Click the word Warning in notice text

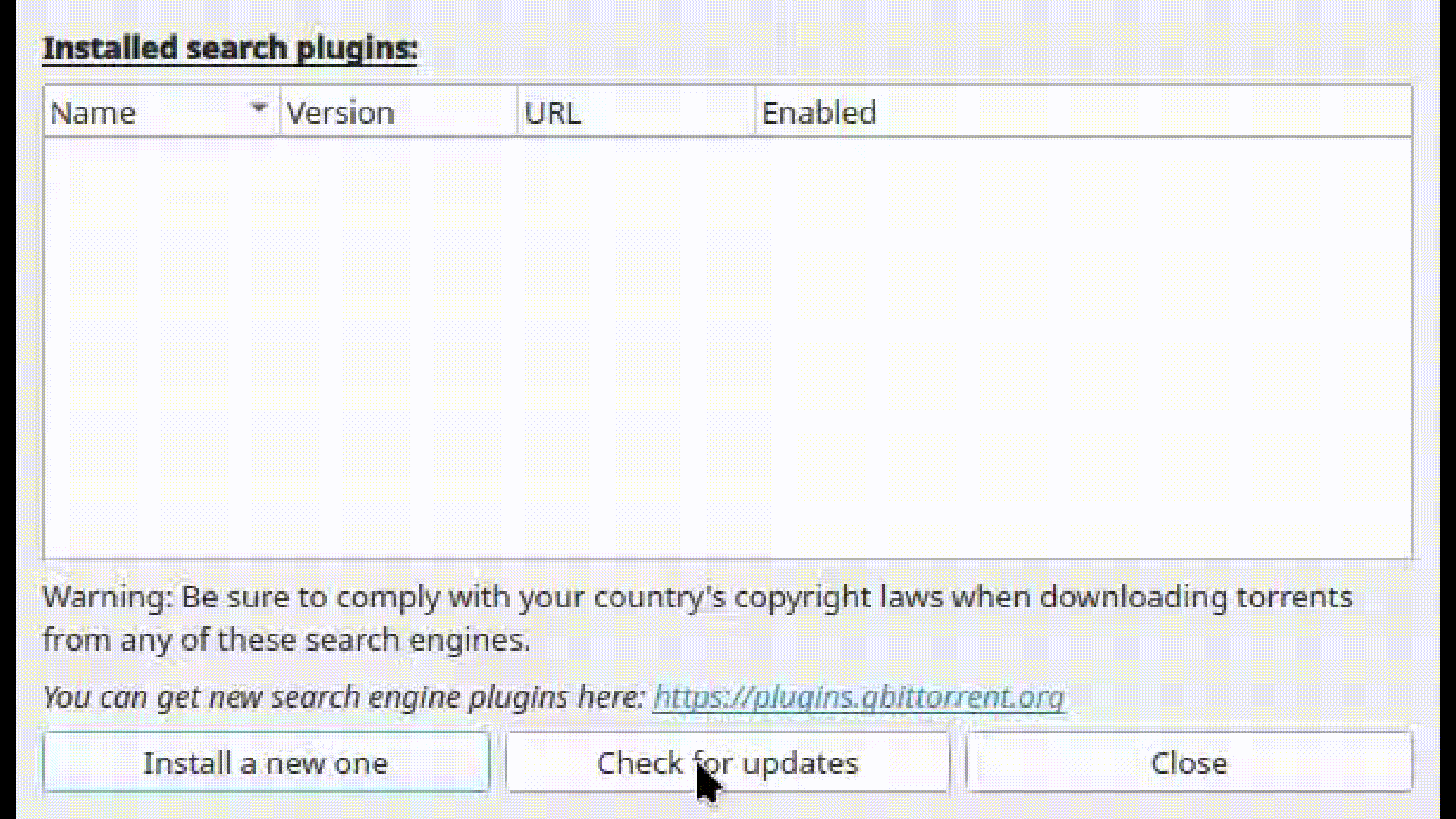coord(105,598)
